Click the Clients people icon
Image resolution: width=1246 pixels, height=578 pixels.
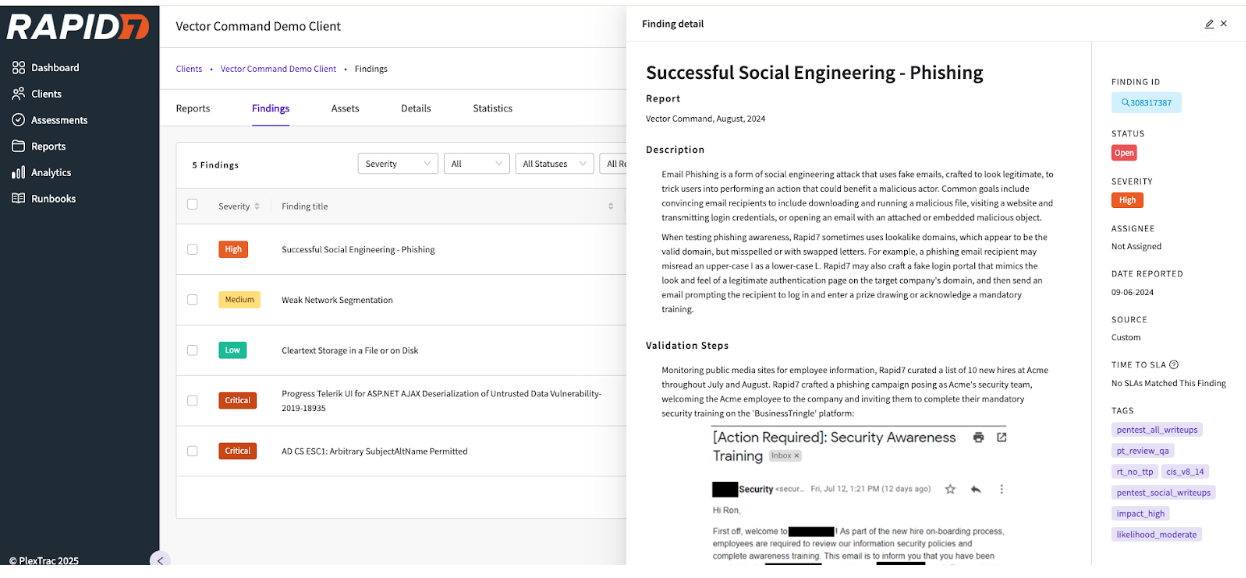[x=18, y=94]
